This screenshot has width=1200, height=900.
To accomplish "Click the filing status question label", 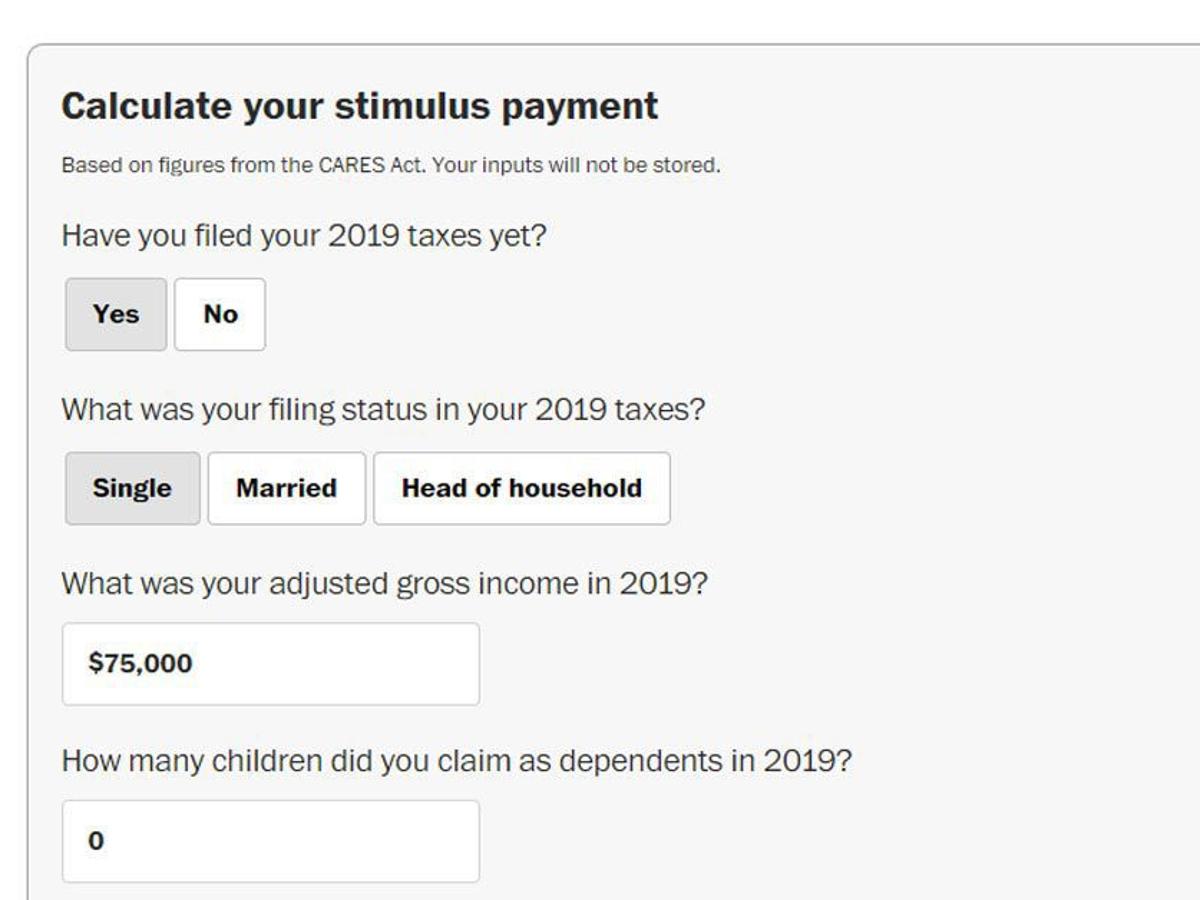I will pyautogui.click(x=383, y=410).
